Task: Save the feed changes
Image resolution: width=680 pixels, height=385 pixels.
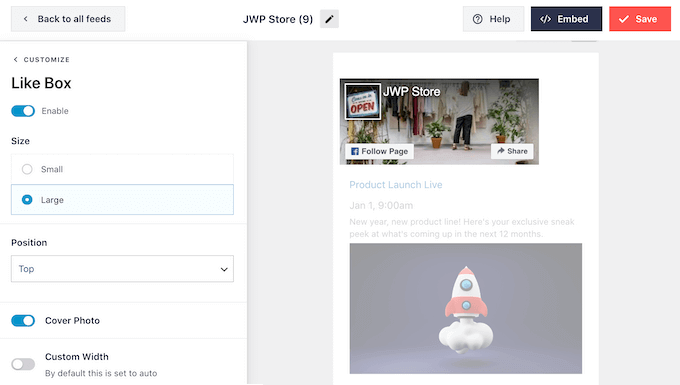Action: pyautogui.click(x=640, y=19)
